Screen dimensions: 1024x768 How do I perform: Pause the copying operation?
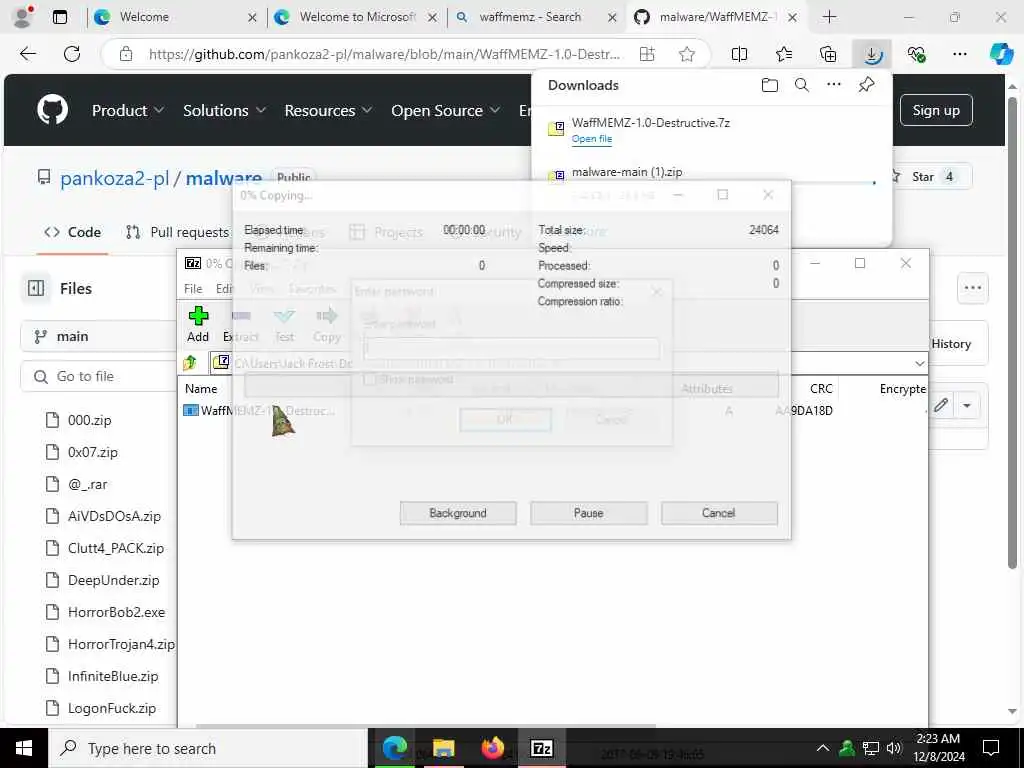tap(588, 513)
